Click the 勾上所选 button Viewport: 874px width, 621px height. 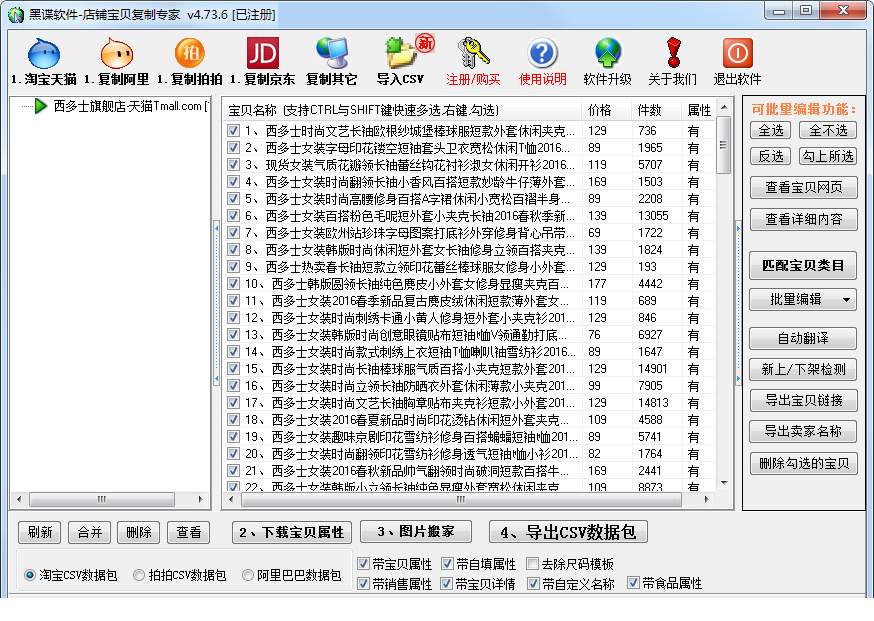tap(828, 156)
